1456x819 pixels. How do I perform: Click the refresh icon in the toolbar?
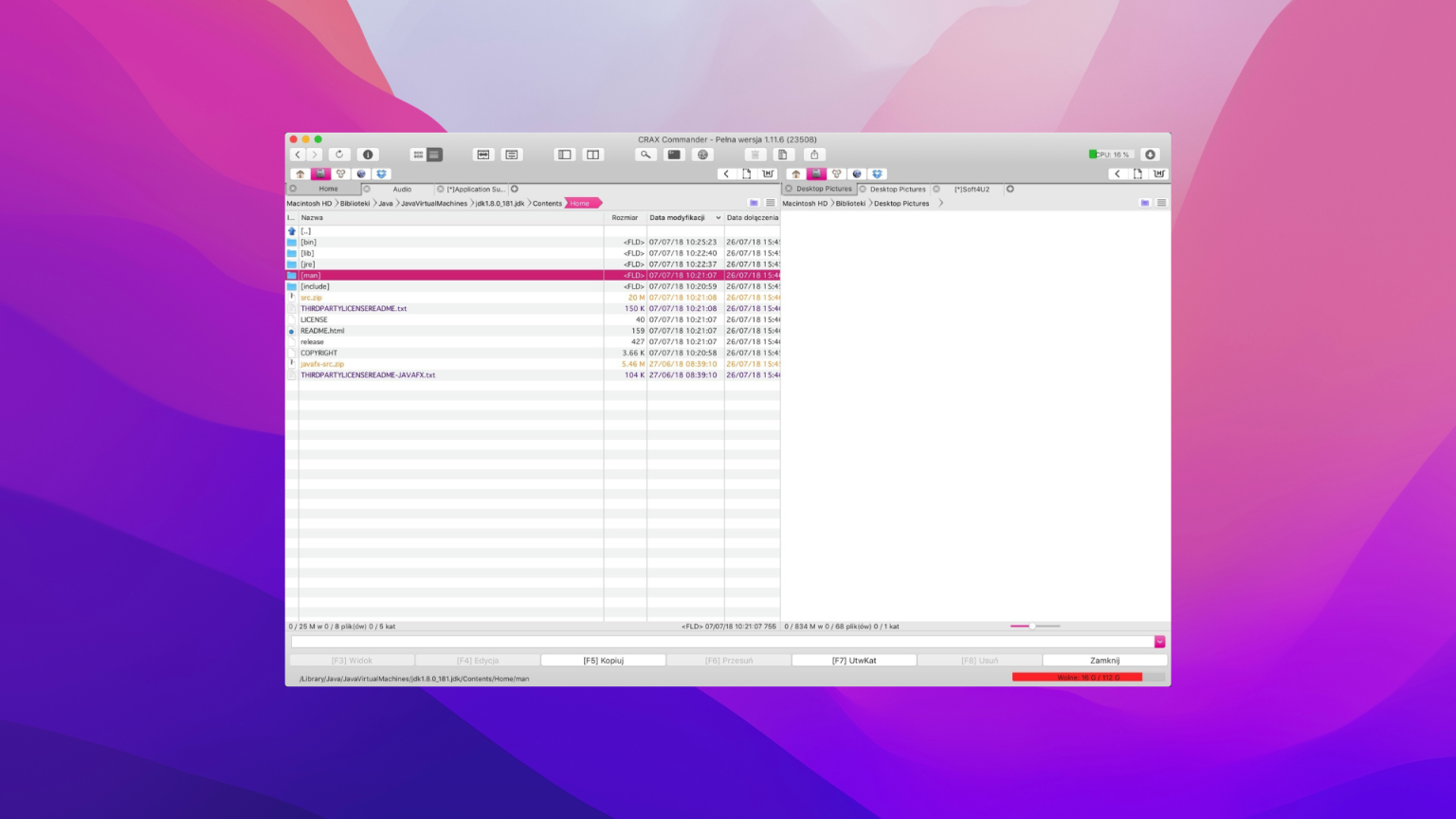pyautogui.click(x=339, y=155)
